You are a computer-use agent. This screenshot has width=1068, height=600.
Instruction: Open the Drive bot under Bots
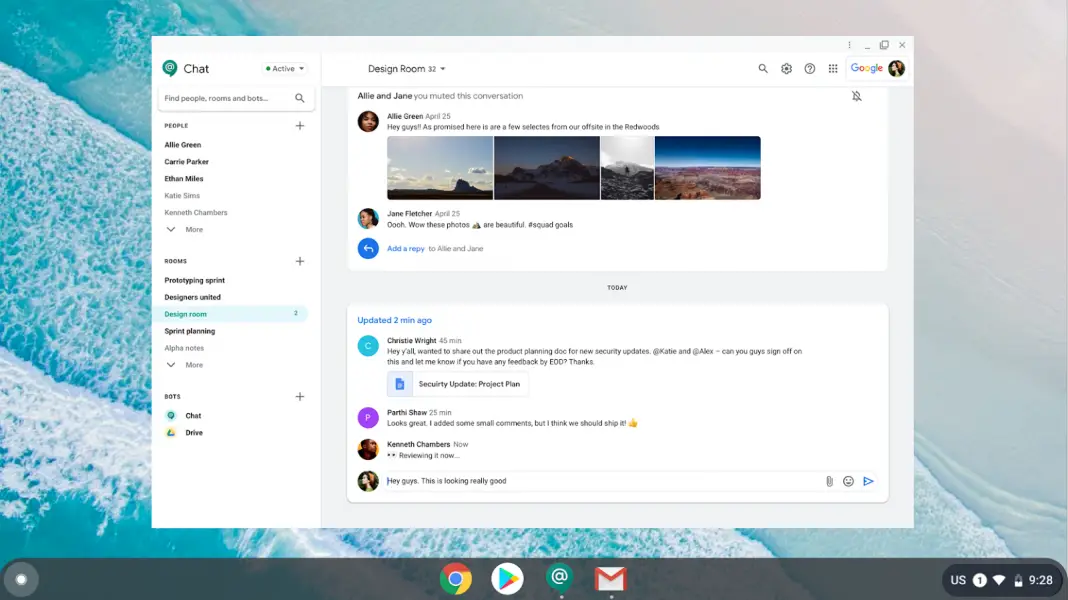(192, 432)
